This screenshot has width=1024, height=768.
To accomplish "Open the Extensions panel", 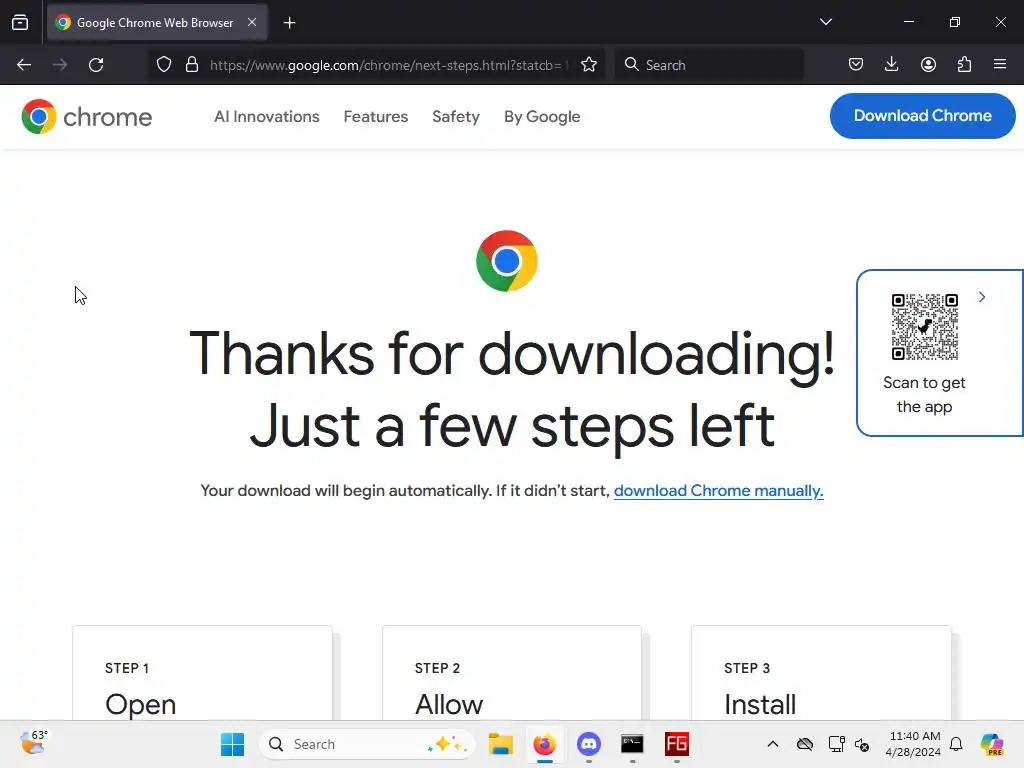I will pyautogui.click(x=964, y=65).
